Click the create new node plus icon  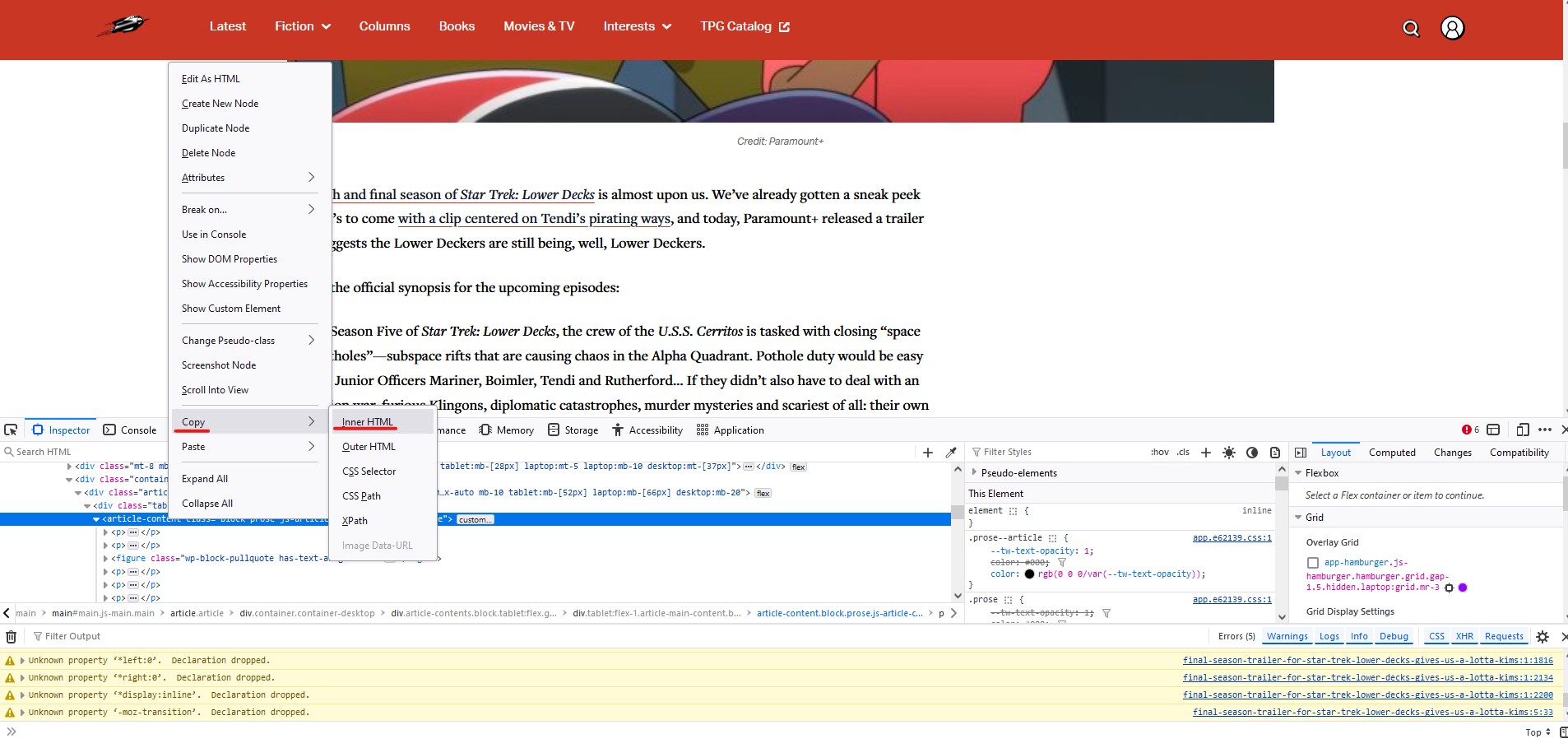928,453
